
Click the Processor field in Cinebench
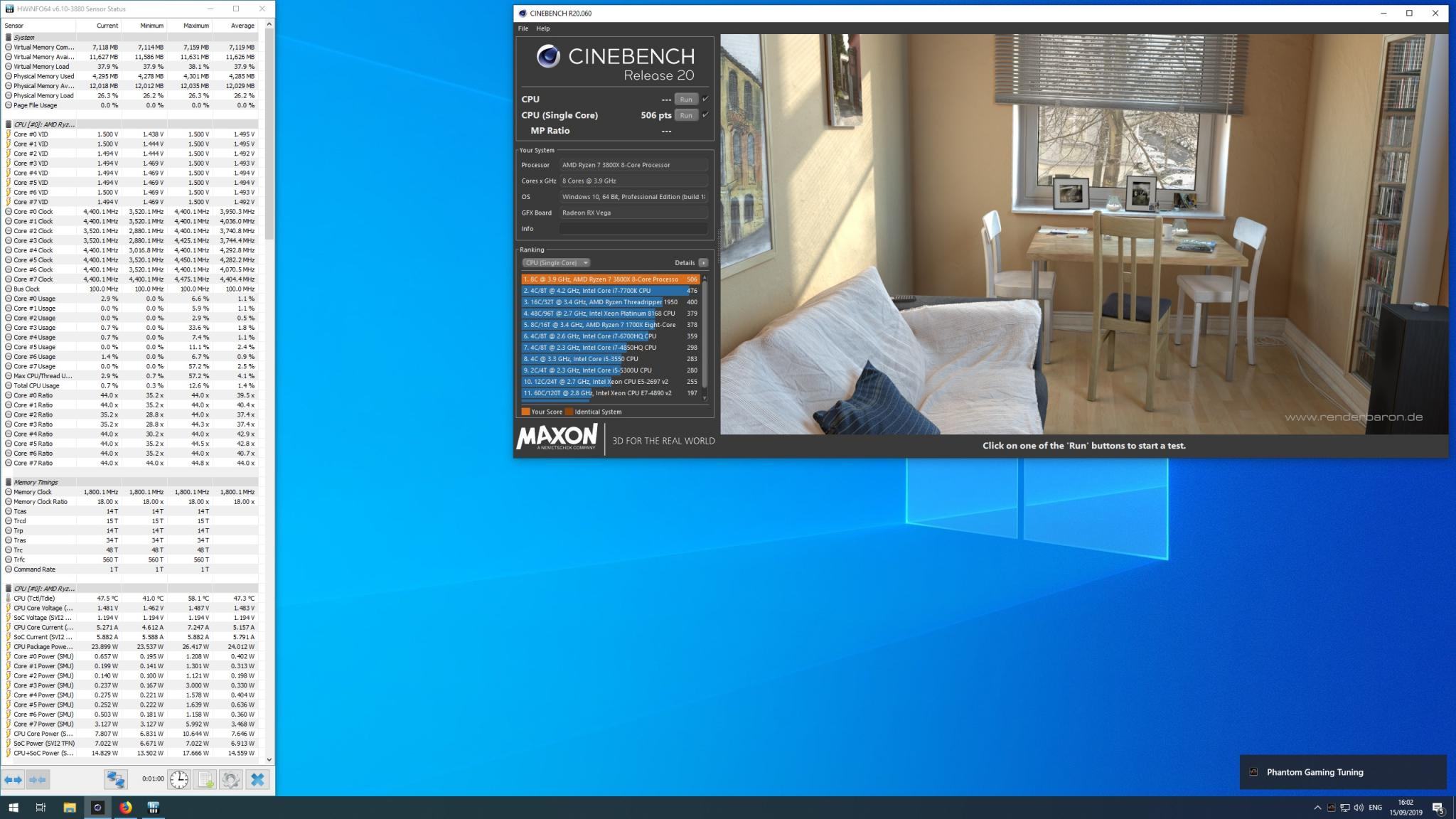click(x=633, y=165)
